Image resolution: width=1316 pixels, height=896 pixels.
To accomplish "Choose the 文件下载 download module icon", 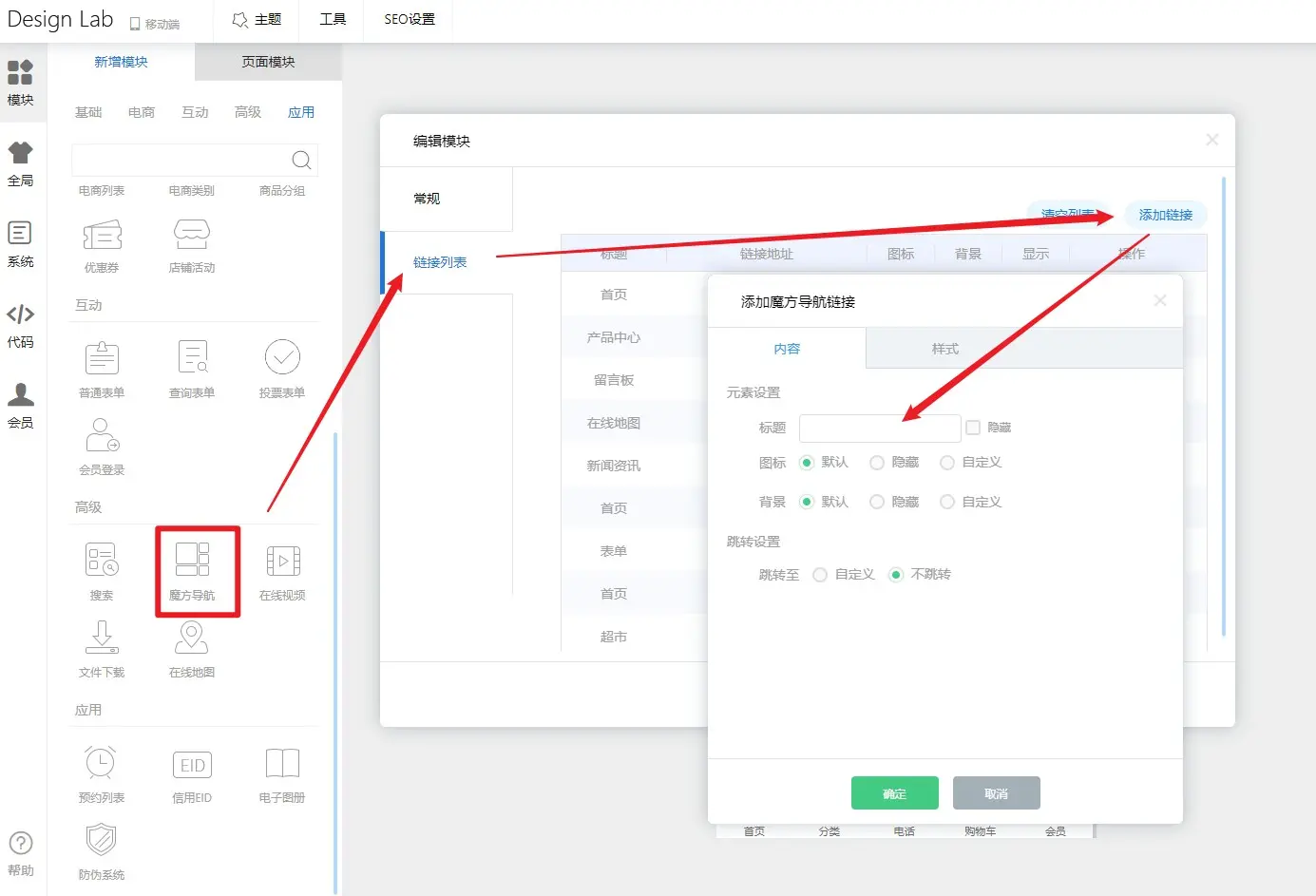I will (102, 638).
